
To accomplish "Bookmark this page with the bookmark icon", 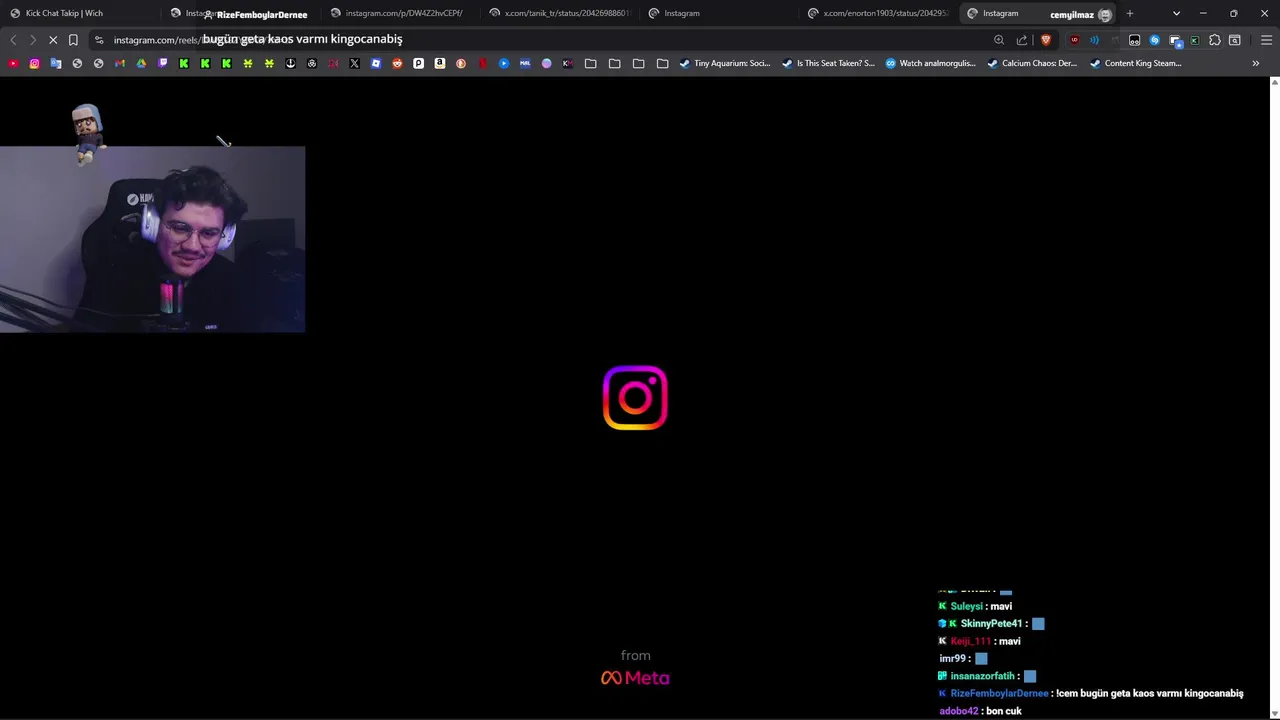I will 73,40.
